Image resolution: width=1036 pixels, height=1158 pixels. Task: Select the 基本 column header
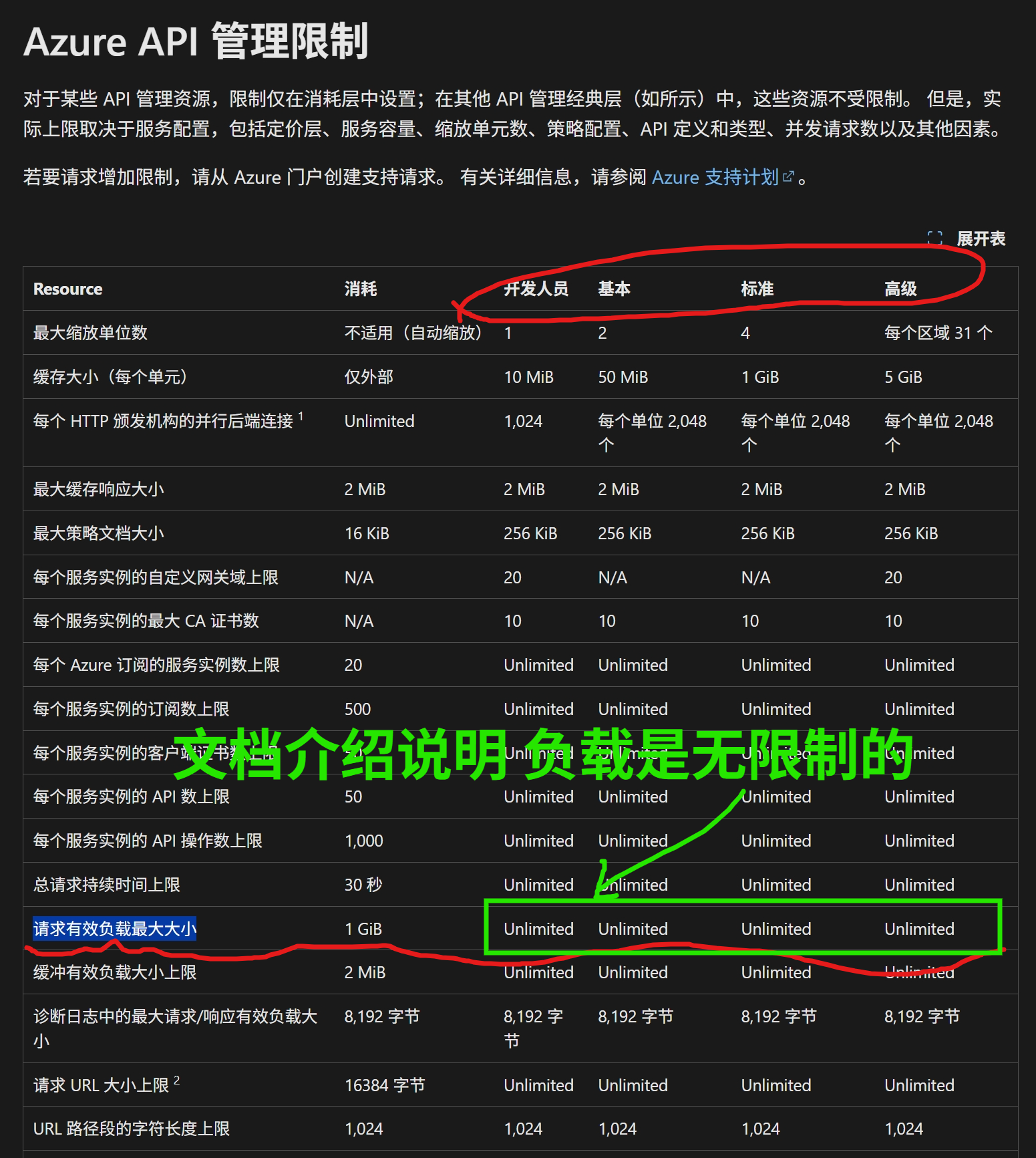tap(614, 289)
